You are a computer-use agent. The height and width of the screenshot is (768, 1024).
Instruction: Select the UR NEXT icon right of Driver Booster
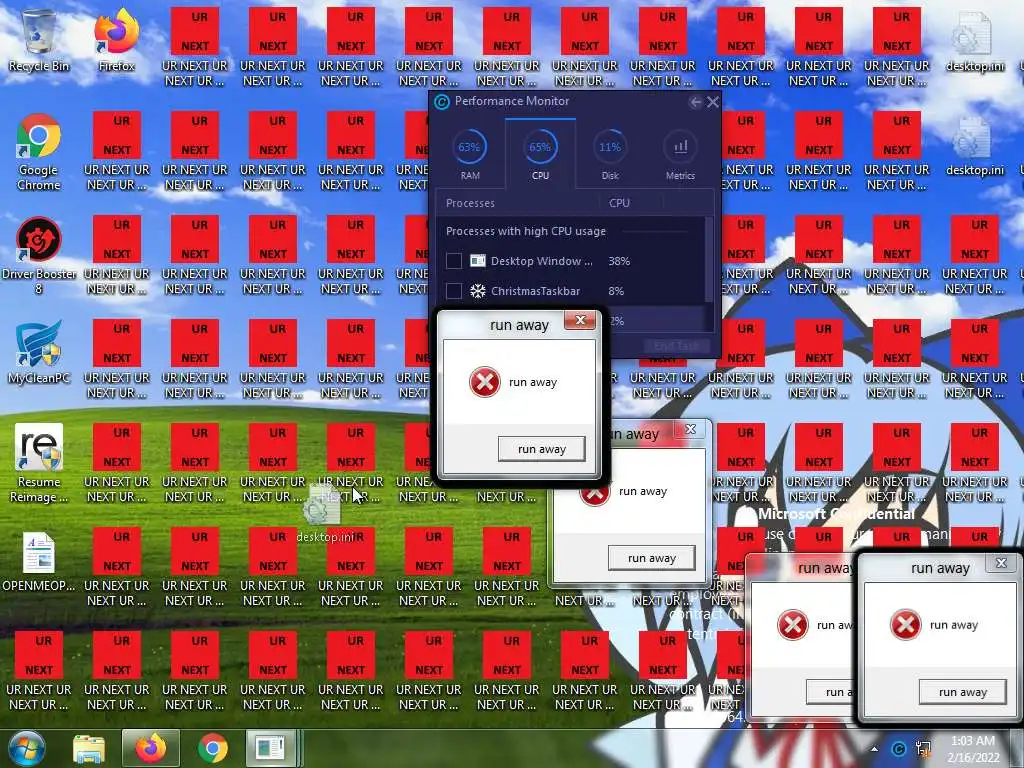117,255
